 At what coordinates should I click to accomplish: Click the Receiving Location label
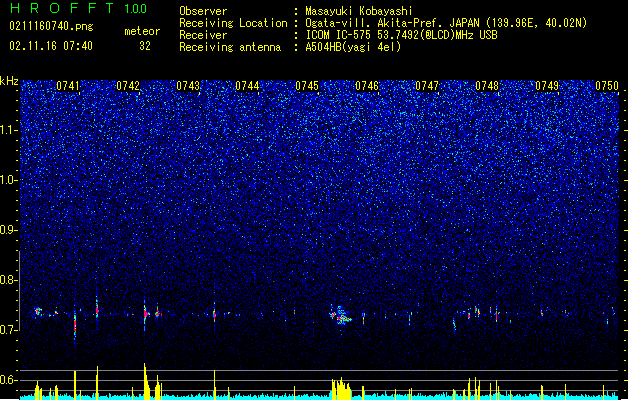coord(233,23)
